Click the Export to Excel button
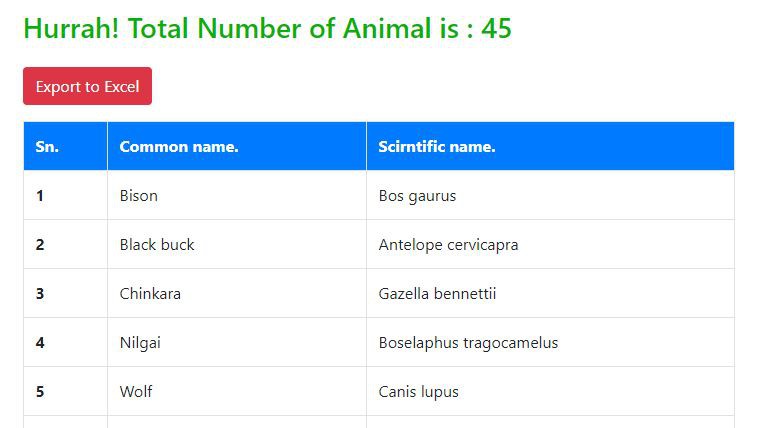 [x=87, y=86]
